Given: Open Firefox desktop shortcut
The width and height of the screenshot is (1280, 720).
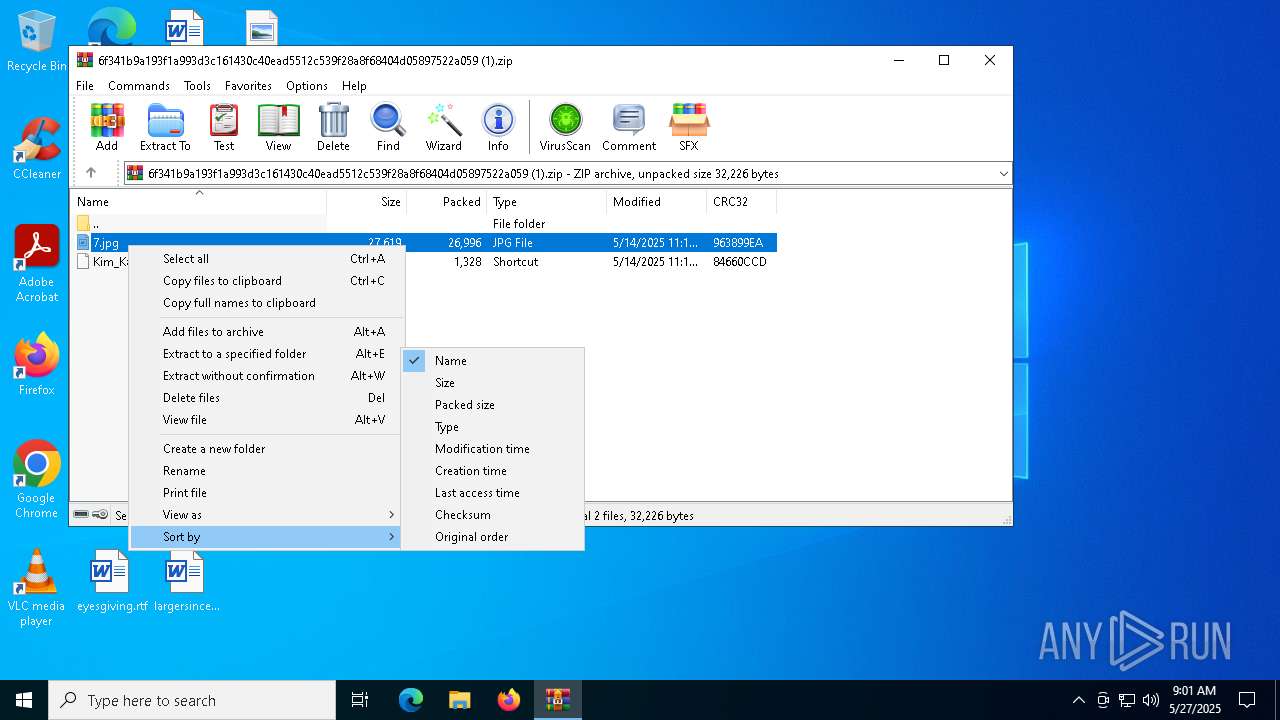Looking at the screenshot, I should tap(37, 364).
